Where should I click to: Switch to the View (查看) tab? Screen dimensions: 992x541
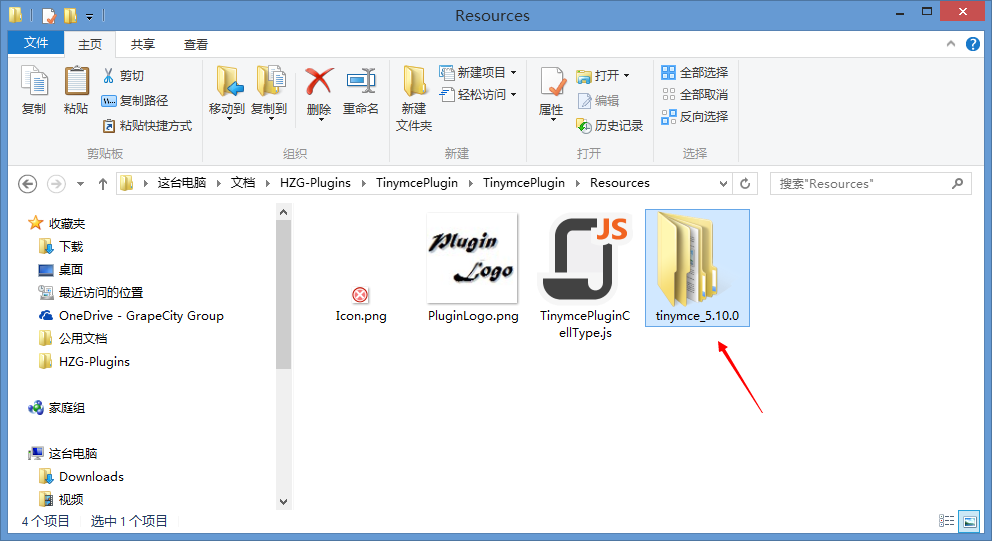tap(196, 44)
